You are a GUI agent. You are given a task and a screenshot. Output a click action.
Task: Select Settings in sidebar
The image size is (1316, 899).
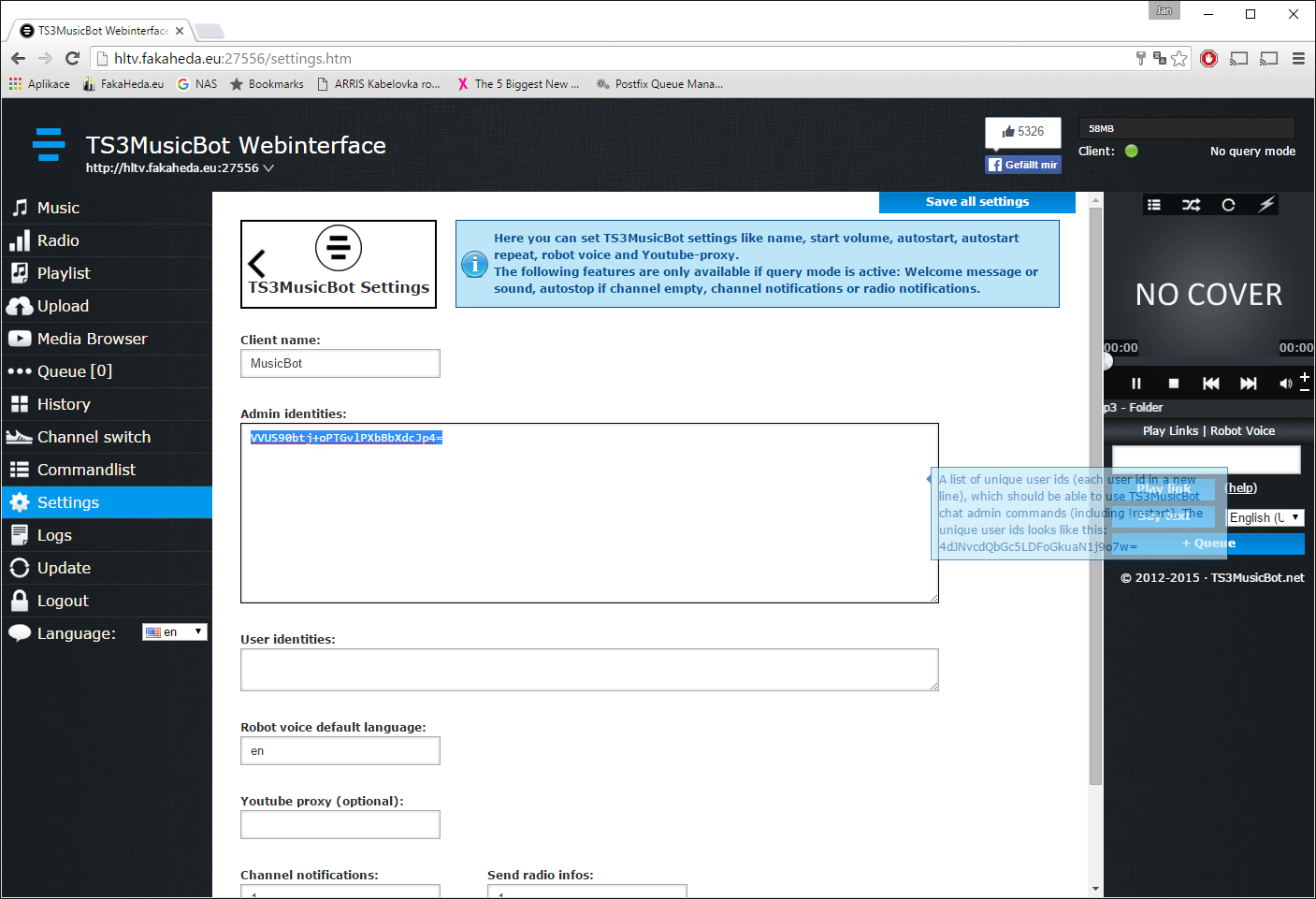click(x=107, y=502)
